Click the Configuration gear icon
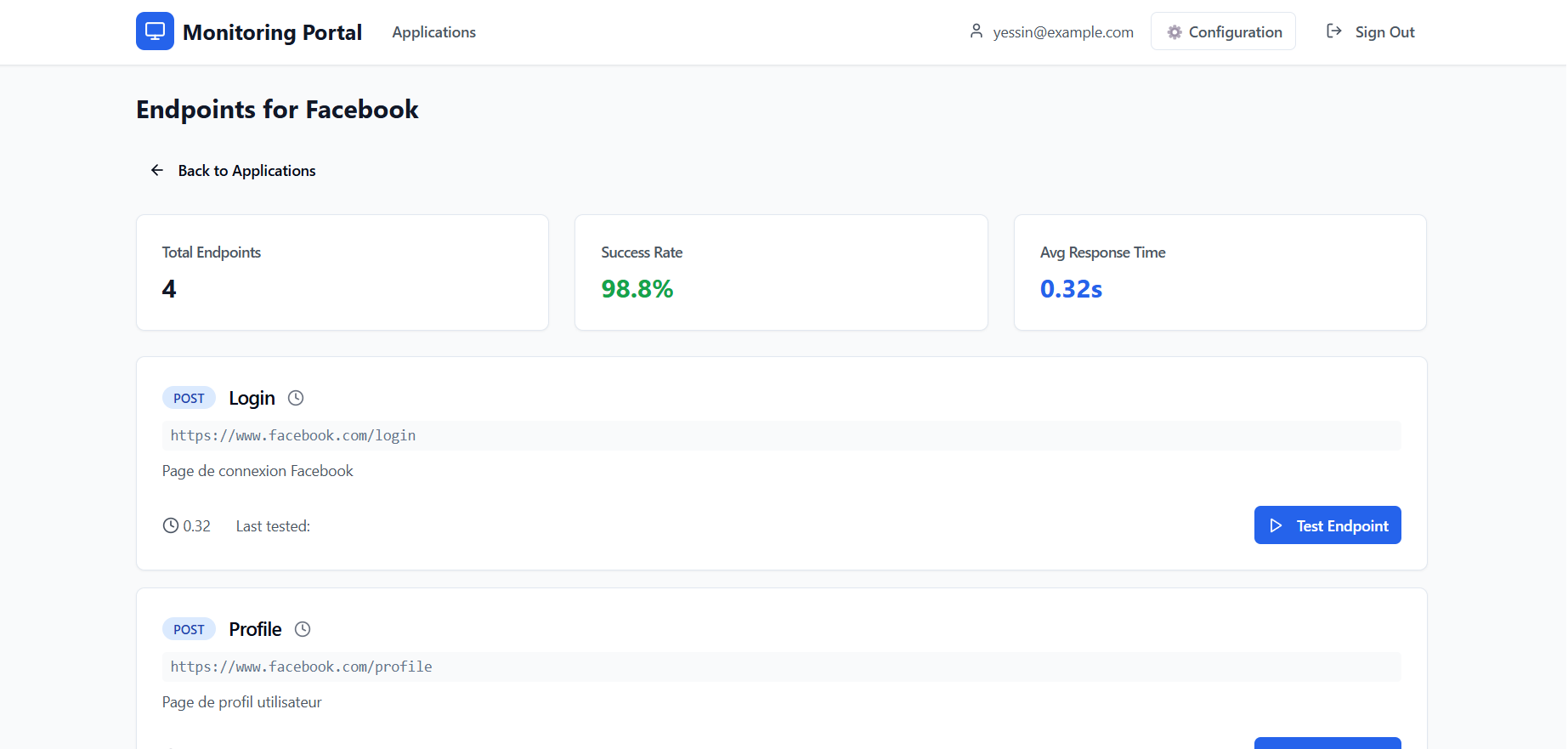Screen dimensions: 1568x749 tap(1175, 32)
